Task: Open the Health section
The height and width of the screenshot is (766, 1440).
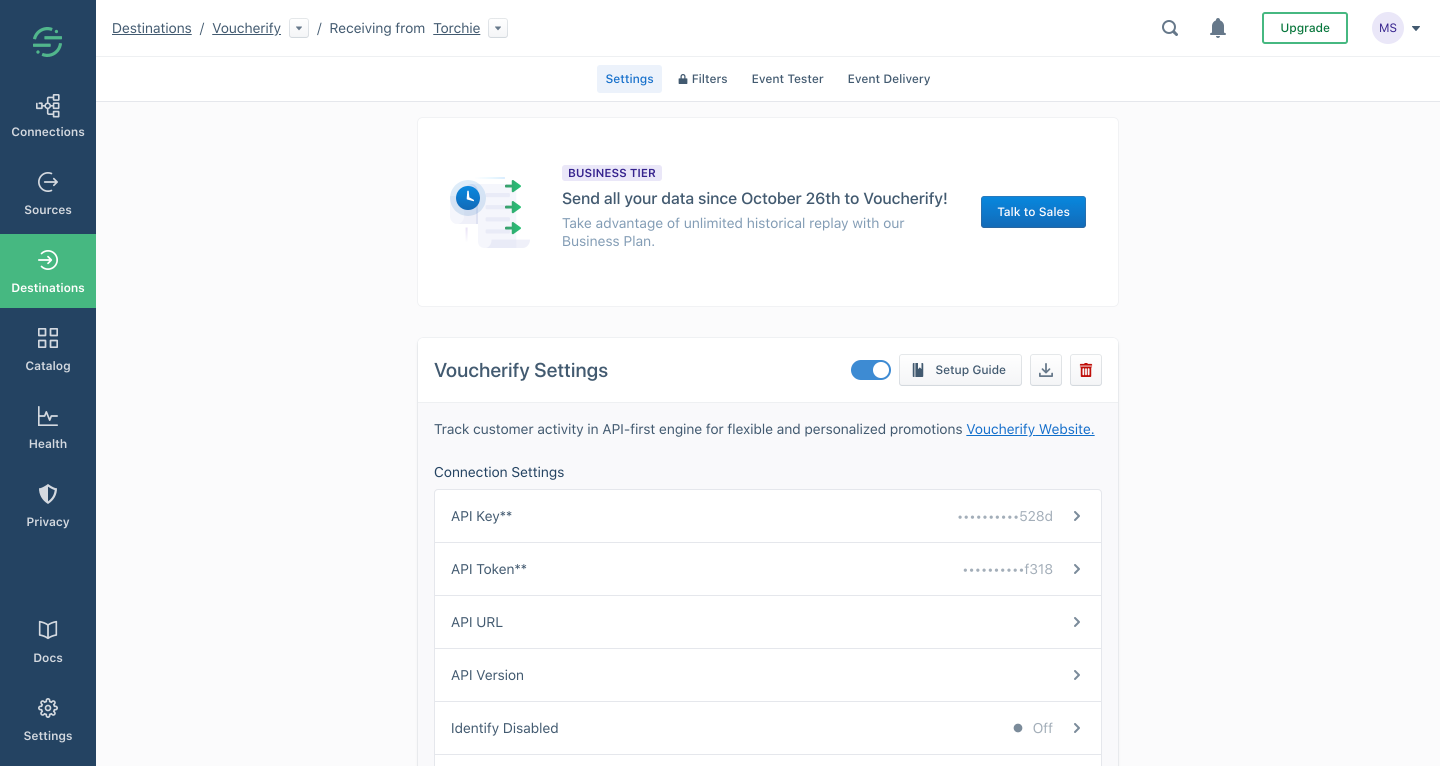Action: point(48,429)
